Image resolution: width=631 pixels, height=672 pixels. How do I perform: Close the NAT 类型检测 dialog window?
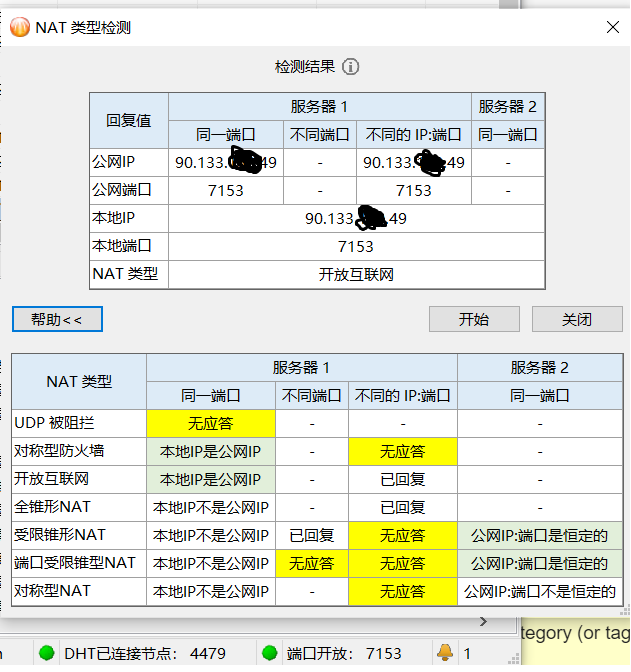(x=612, y=28)
